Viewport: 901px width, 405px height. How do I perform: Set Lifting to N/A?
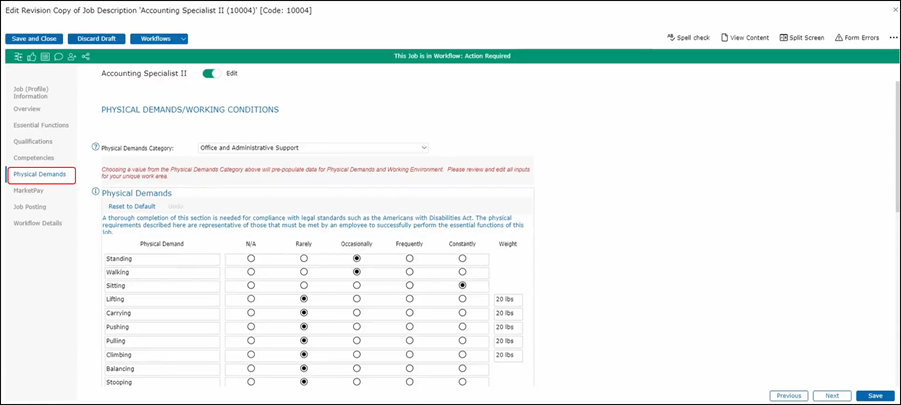click(x=251, y=299)
